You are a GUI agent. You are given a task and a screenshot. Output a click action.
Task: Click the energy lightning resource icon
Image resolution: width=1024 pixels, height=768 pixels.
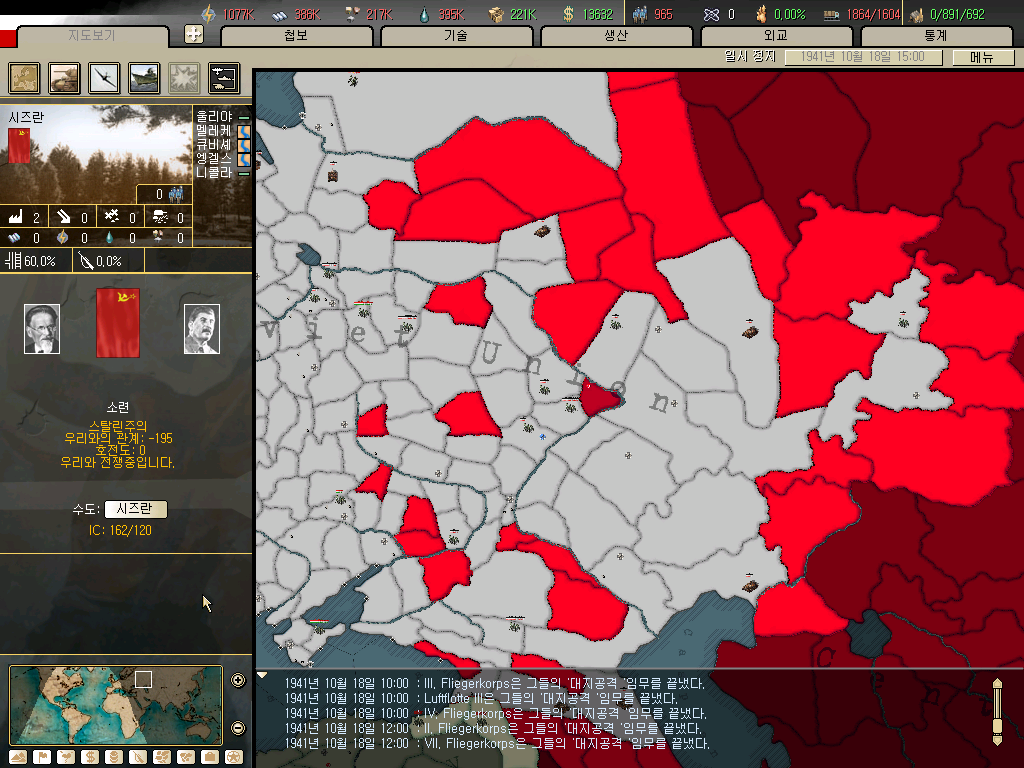point(208,14)
